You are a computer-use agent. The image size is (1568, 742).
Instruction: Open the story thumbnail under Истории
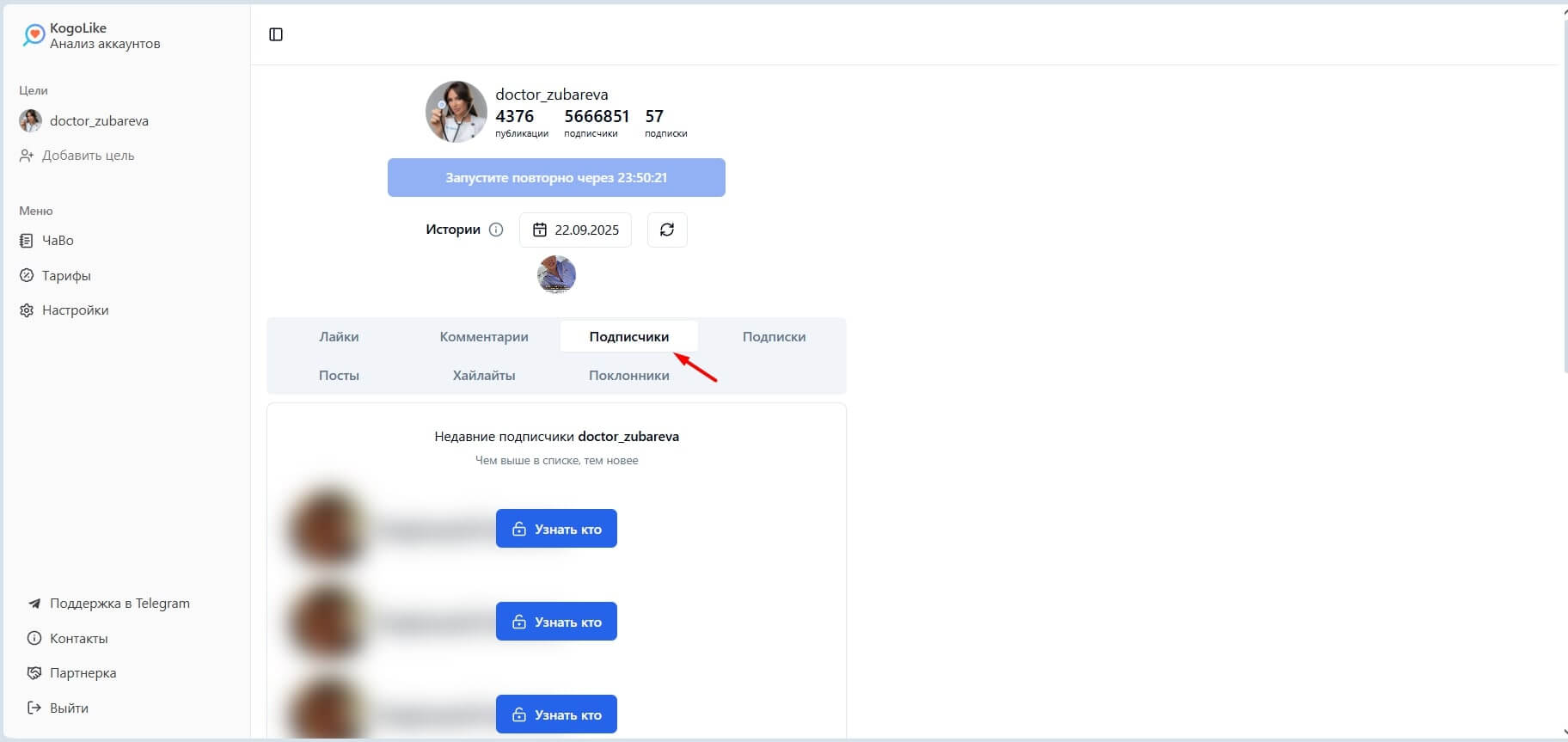point(556,275)
